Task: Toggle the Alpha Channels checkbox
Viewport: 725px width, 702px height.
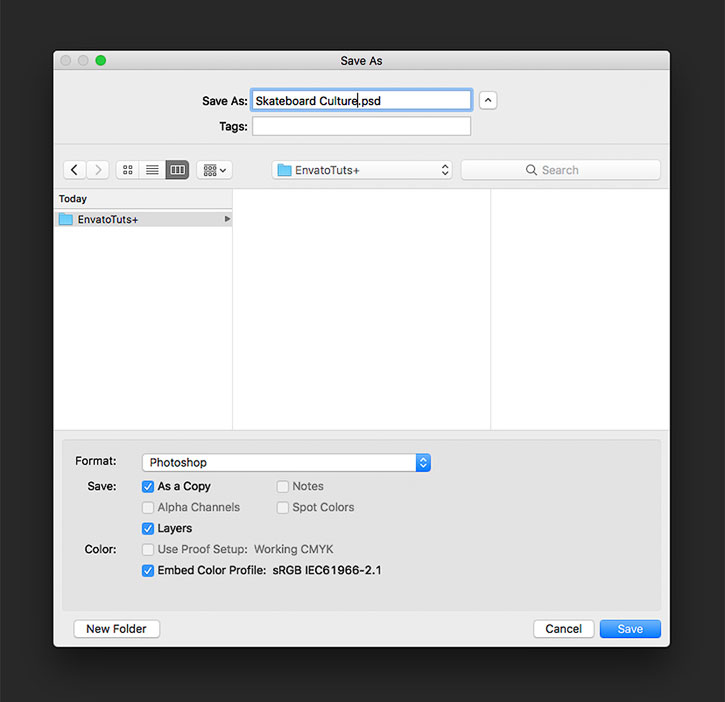Action: point(148,507)
